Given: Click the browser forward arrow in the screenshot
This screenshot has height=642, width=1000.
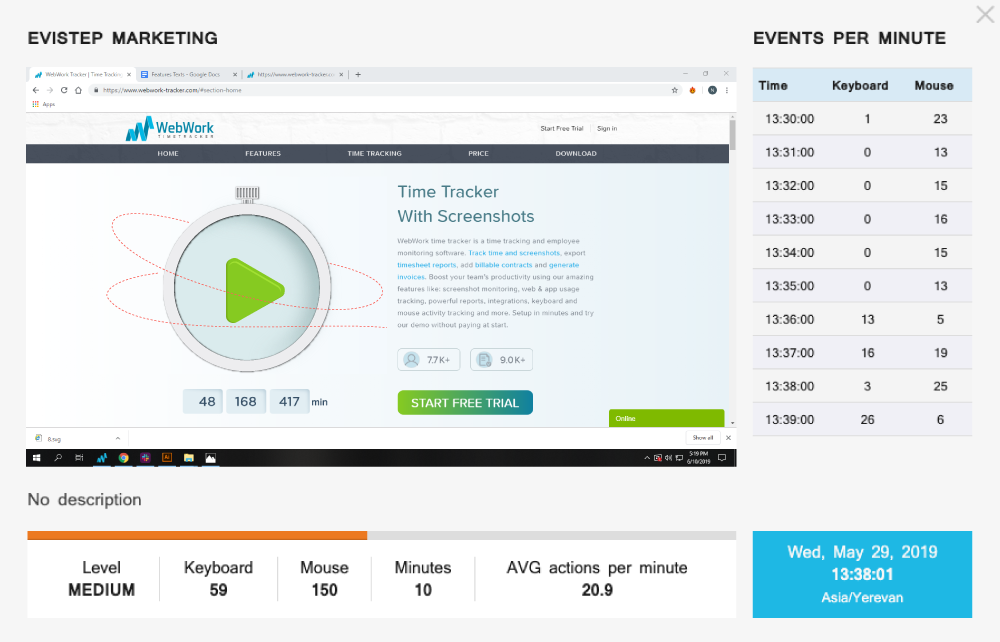Looking at the screenshot, I should [x=50, y=91].
